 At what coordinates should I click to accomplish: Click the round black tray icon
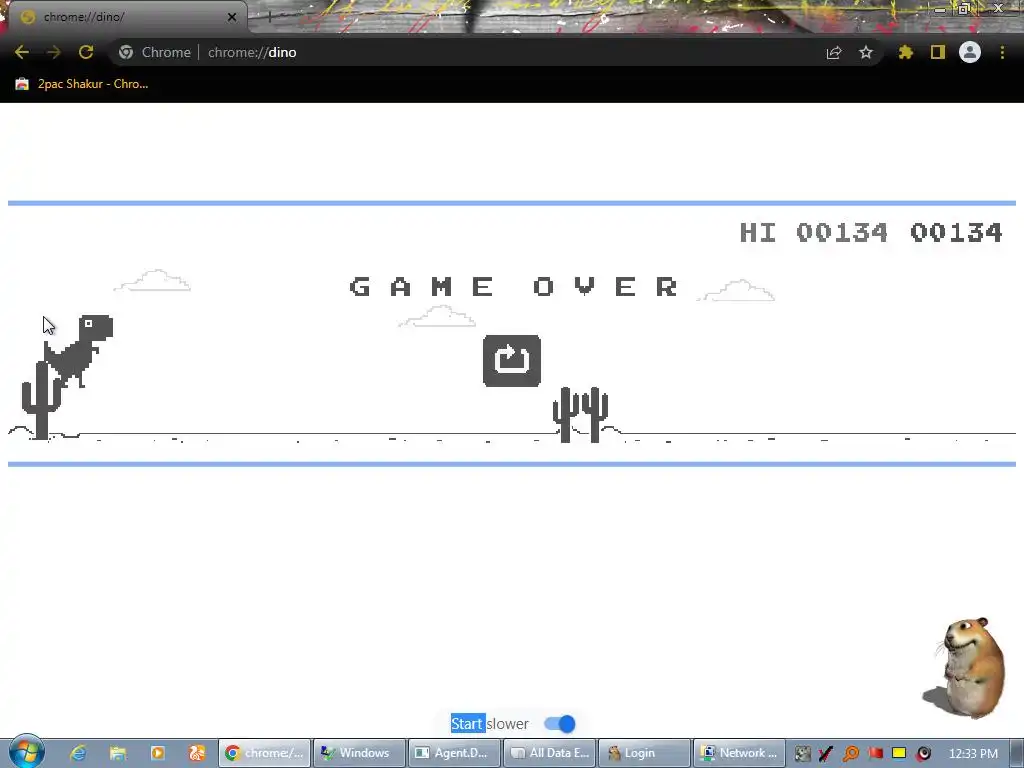tap(923, 753)
